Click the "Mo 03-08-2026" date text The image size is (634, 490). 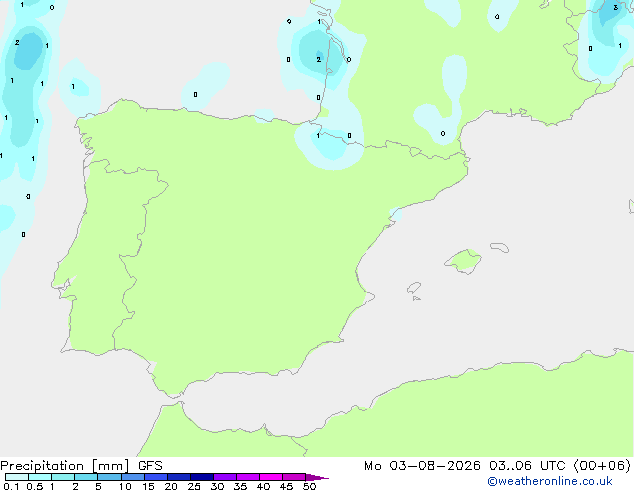click(422, 466)
